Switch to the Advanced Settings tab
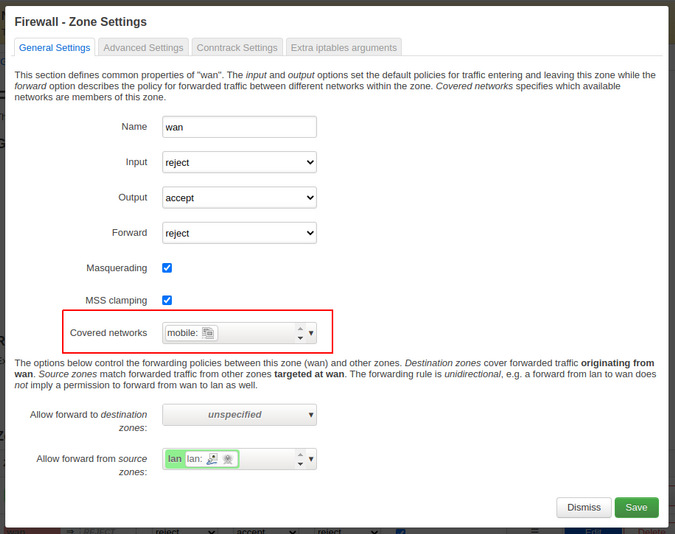 143,47
